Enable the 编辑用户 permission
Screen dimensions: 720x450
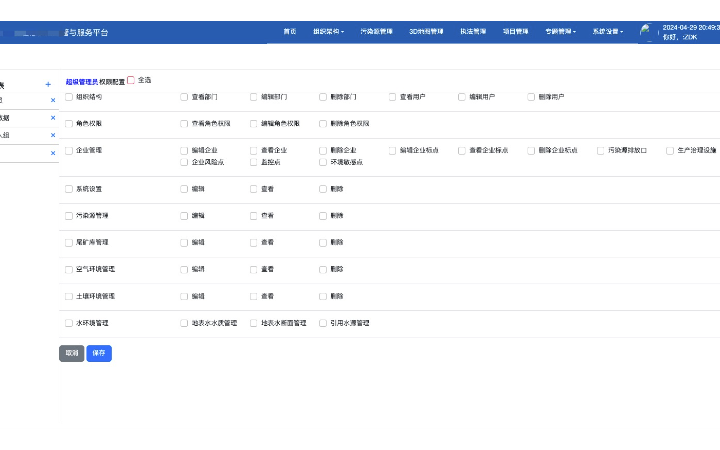click(x=462, y=97)
